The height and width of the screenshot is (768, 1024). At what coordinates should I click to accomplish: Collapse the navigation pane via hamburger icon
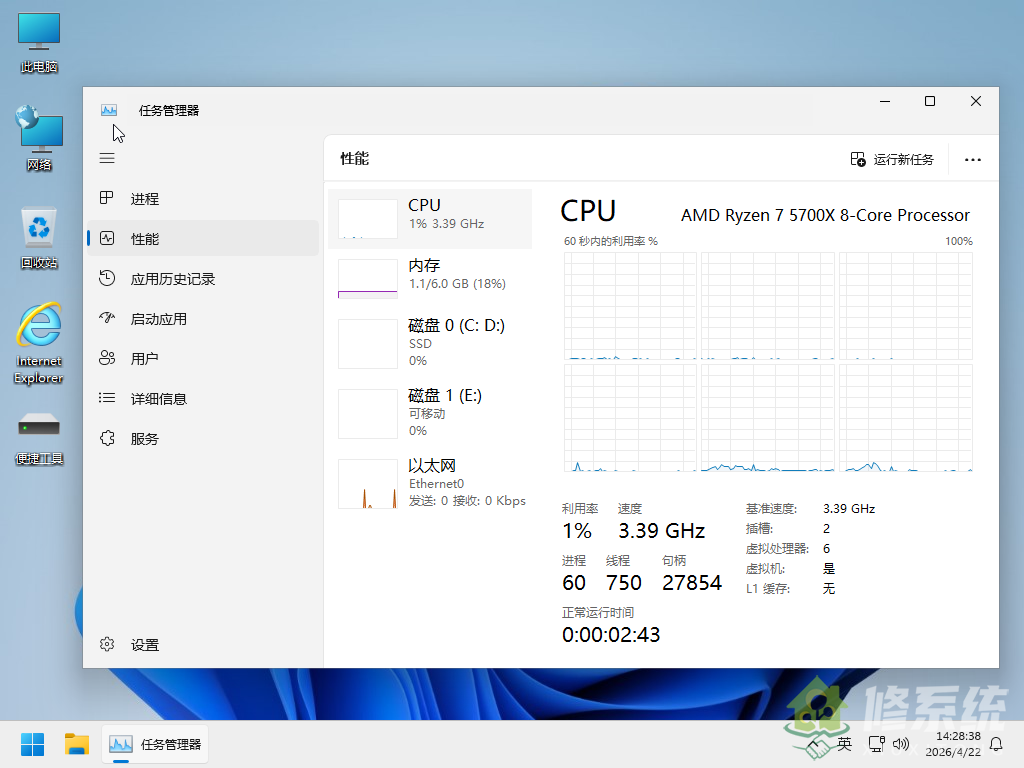(x=107, y=157)
